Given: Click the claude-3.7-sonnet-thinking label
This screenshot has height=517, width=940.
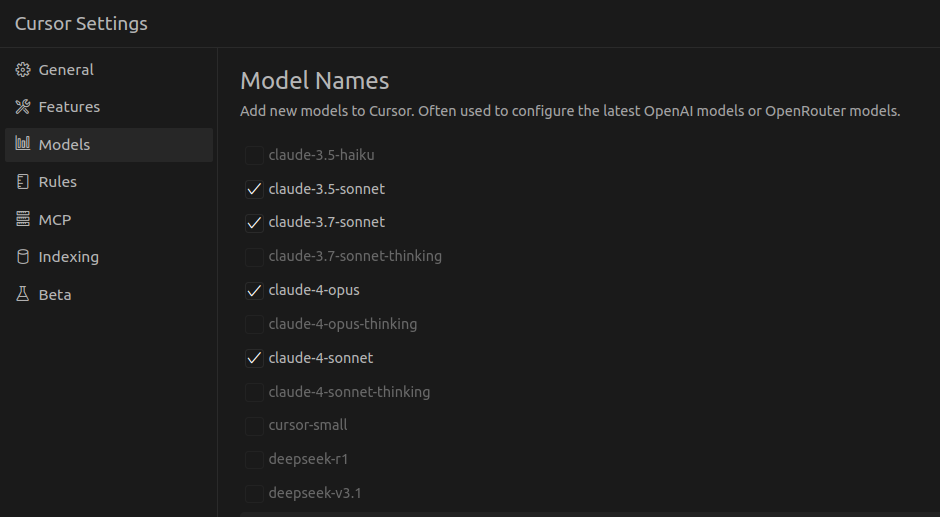Looking at the screenshot, I should [x=355, y=256].
